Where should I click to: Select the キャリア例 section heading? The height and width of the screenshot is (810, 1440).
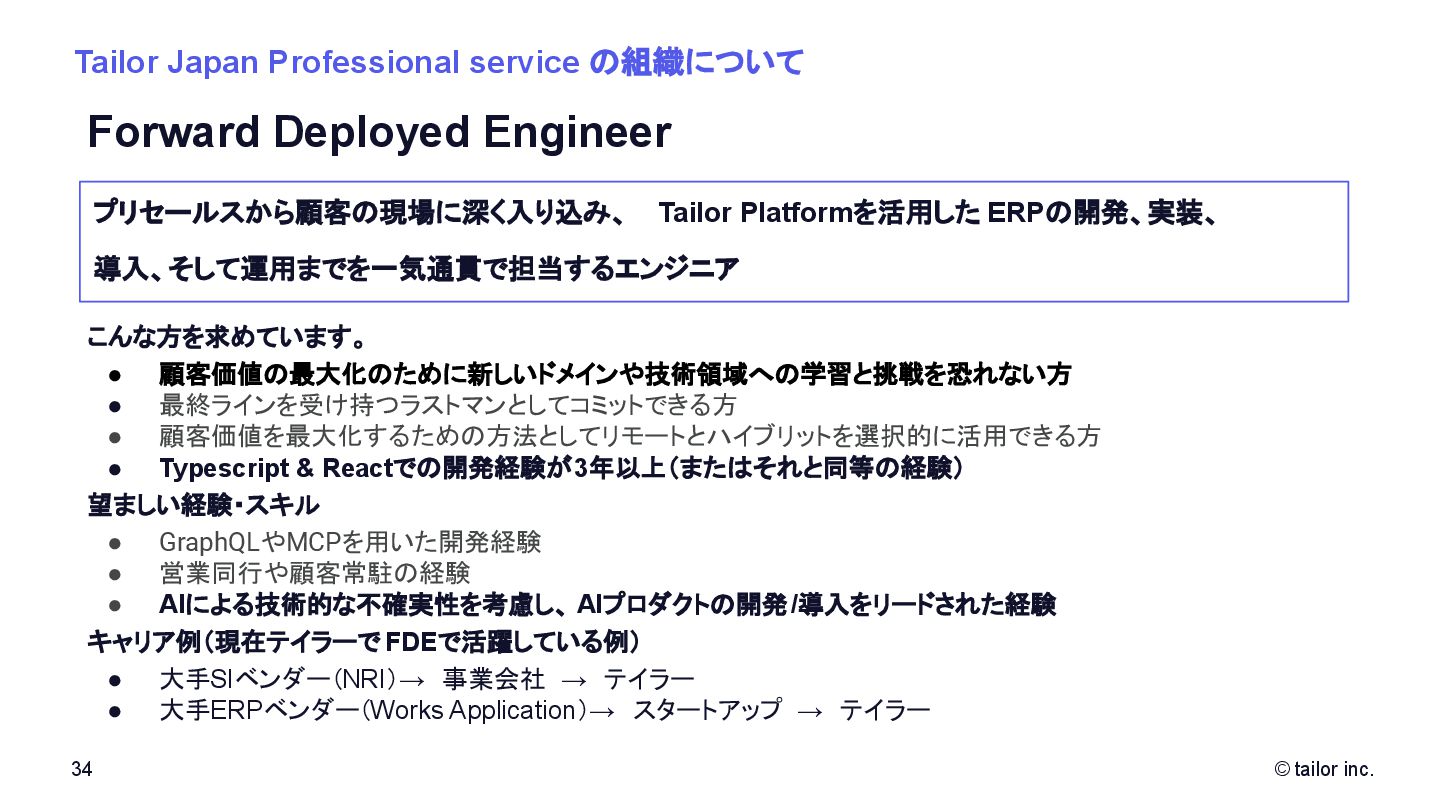tap(364, 640)
